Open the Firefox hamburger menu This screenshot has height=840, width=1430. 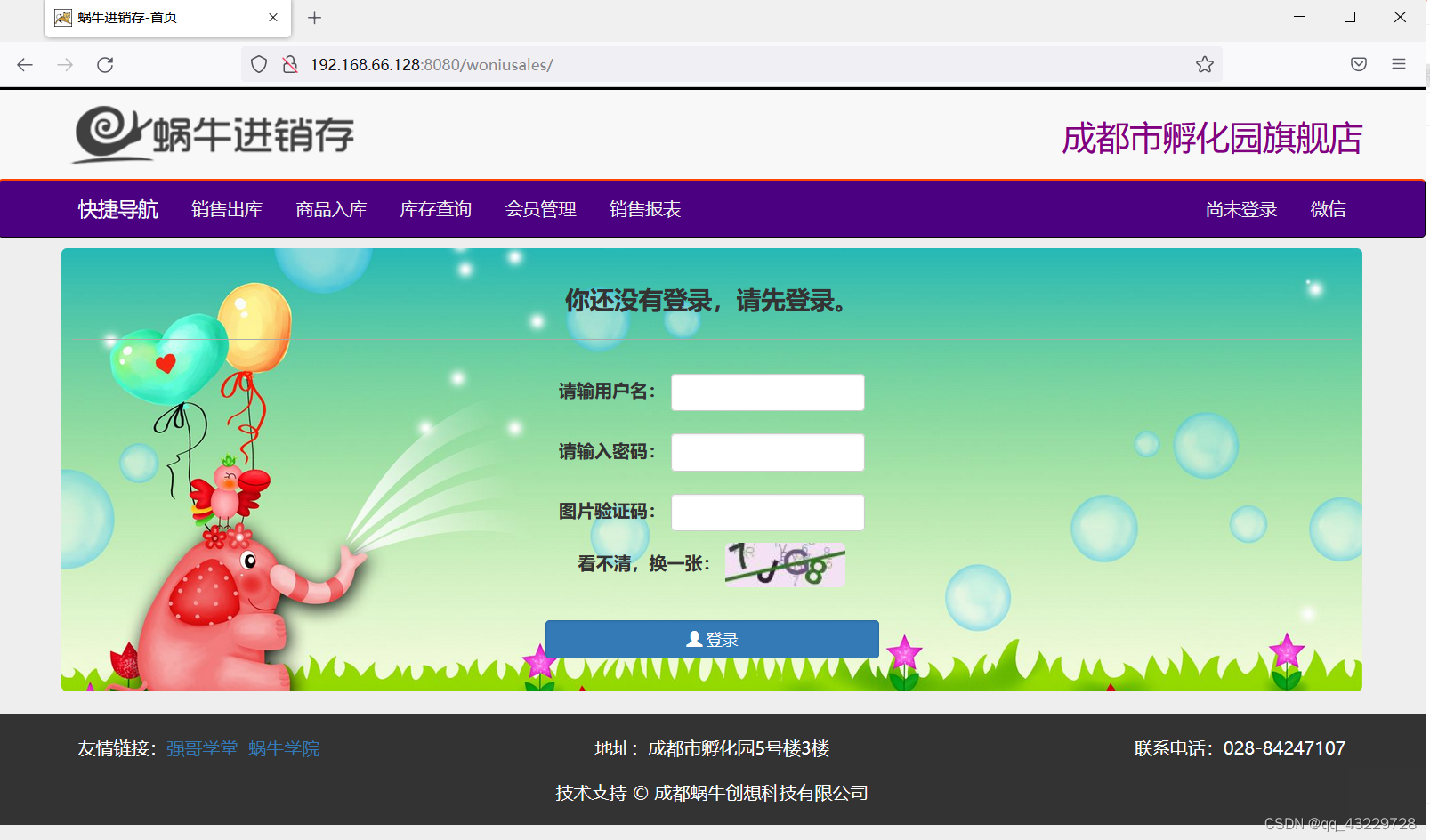click(x=1398, y=64)
